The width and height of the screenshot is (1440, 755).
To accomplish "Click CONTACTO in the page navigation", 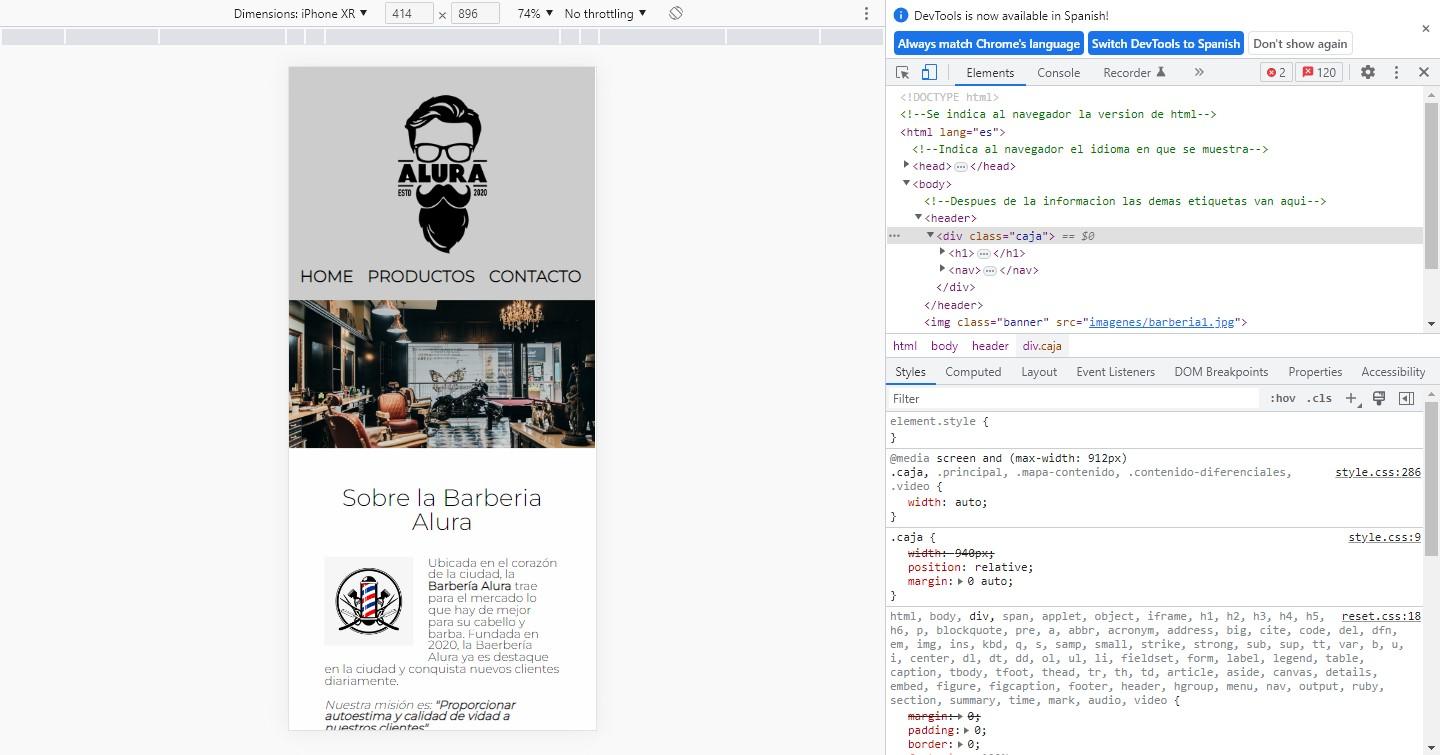I will pyautogui.click(x=535, y=276).
